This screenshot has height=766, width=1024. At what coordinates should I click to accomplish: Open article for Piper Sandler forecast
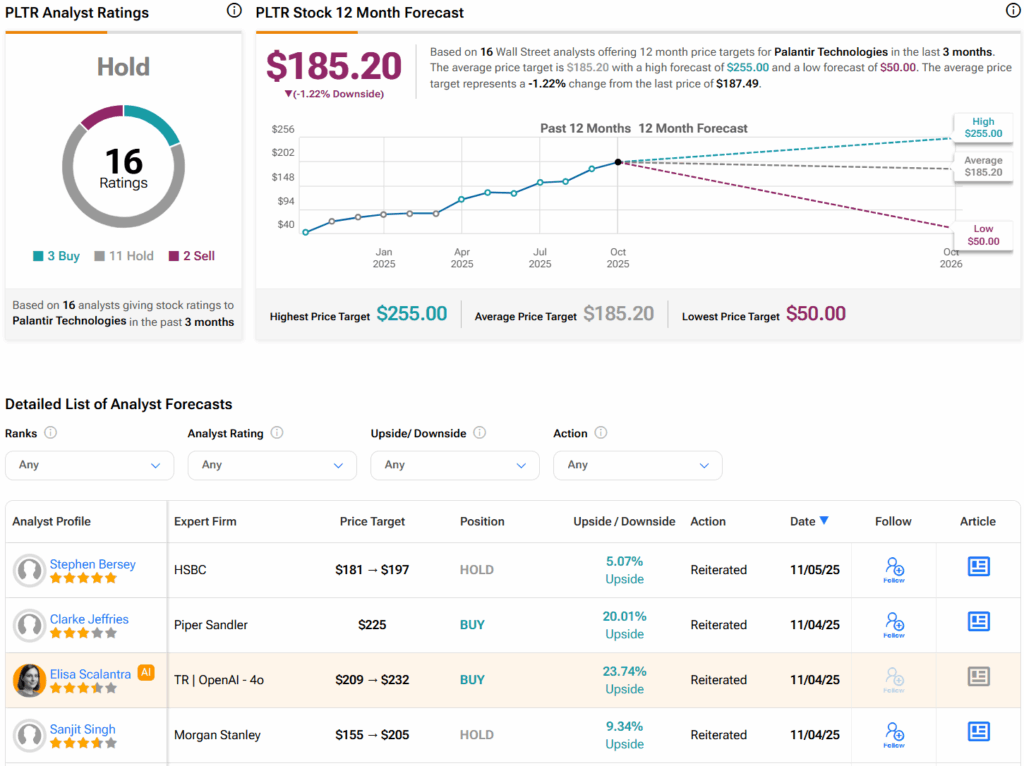click(x=978, y=622)
